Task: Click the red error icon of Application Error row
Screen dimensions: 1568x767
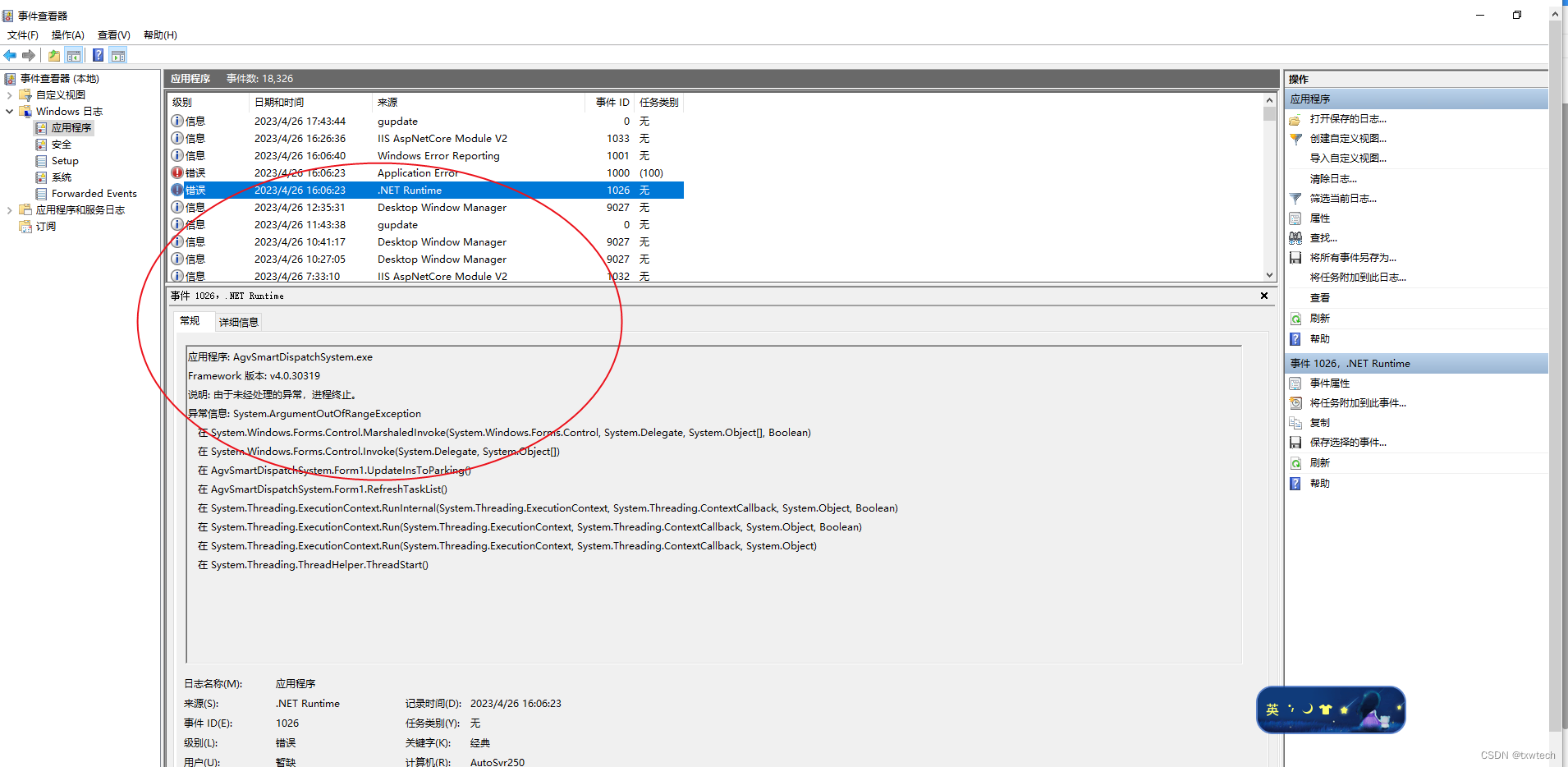Action: point(177,172)
